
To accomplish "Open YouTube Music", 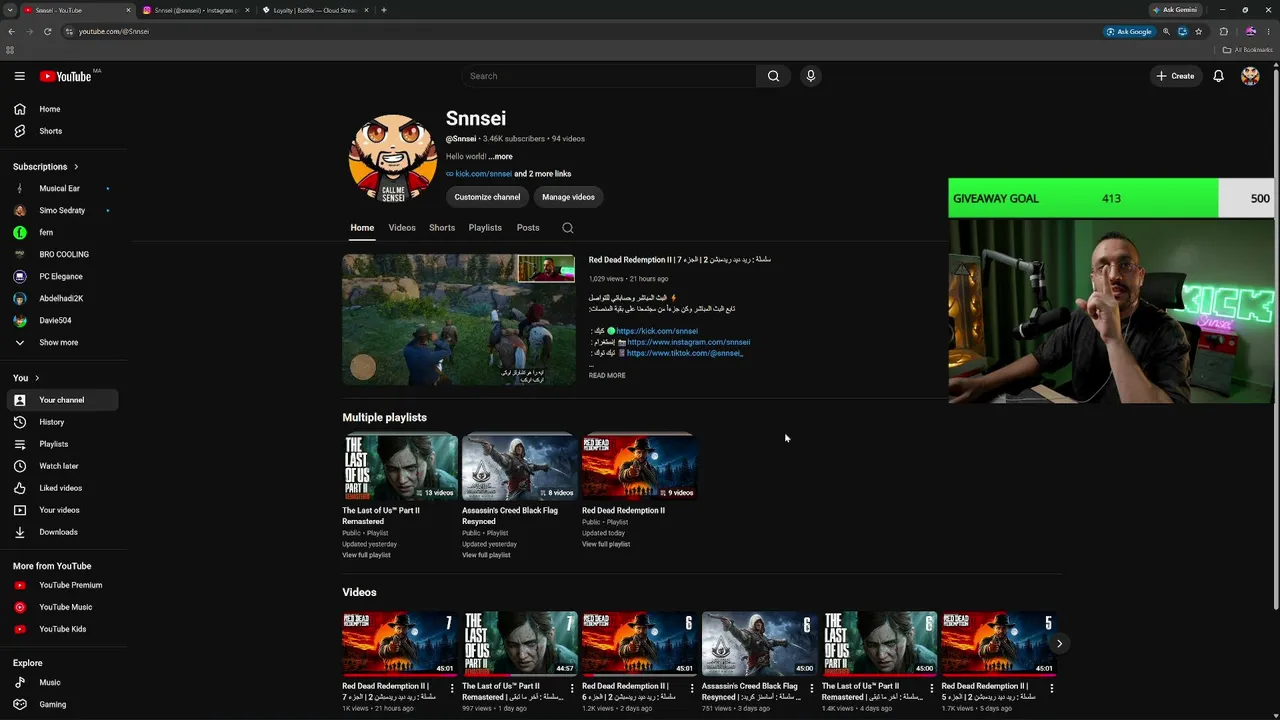I will 62,607.
